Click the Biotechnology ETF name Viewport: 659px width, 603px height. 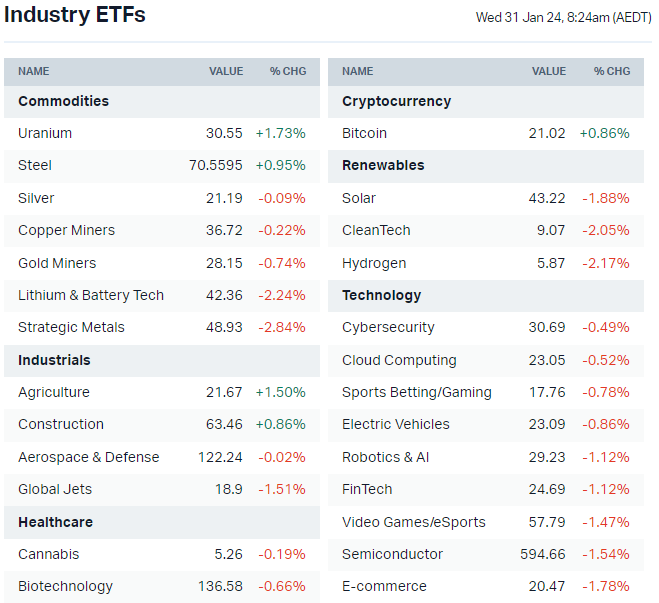pyautogui.click(x=65, y=586)
